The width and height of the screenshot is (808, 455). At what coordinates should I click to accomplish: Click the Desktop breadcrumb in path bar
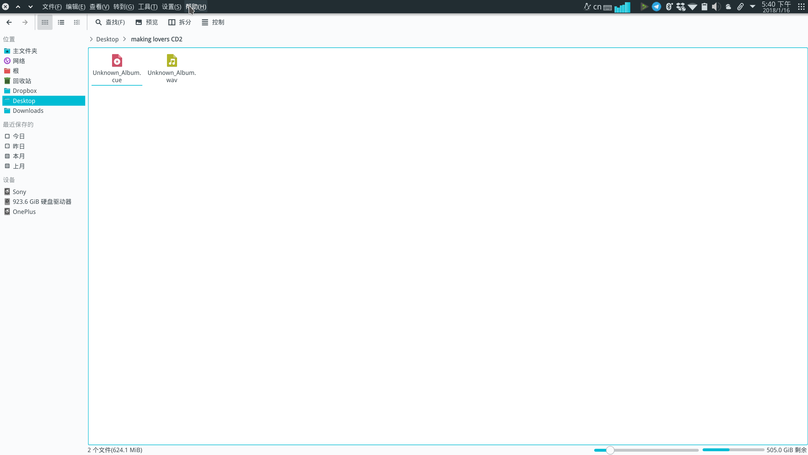(107, 39)
